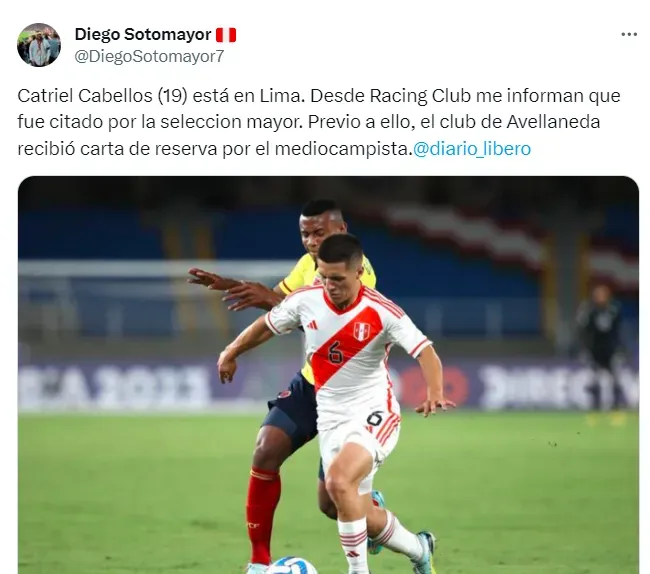Click the blurred 2023 pitch-side banner
The height and width of the screenshot is (574, 650).
click(x=114, y=387)
